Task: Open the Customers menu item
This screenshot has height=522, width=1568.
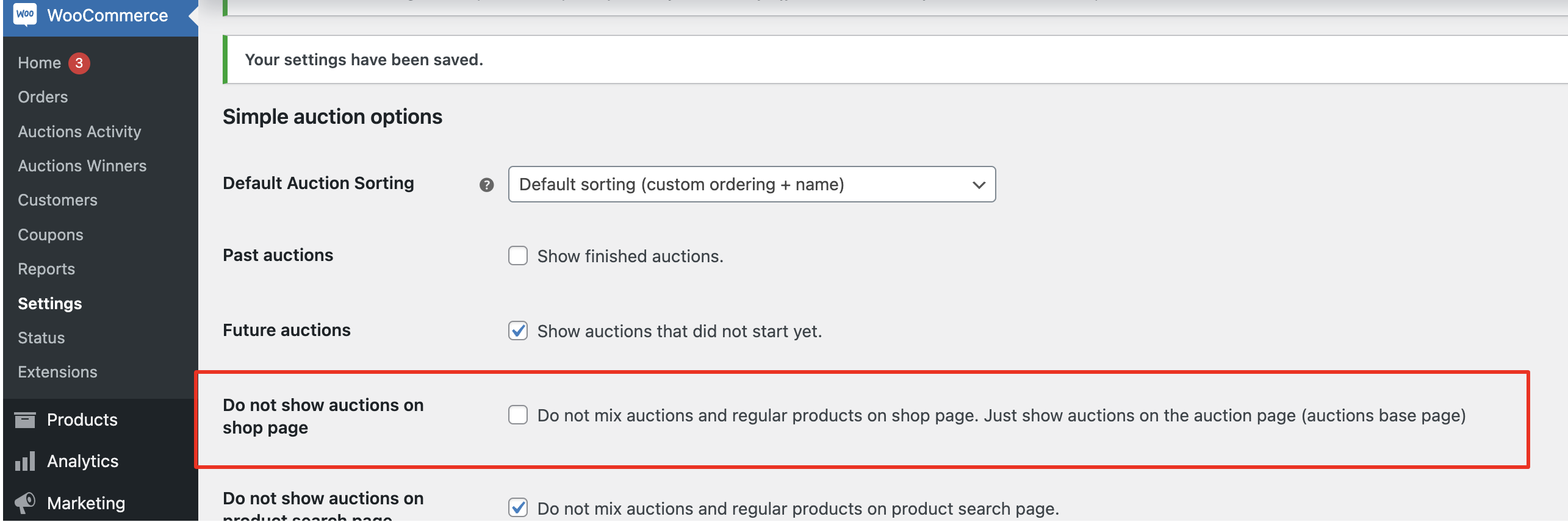Action: tap(57, 200)
